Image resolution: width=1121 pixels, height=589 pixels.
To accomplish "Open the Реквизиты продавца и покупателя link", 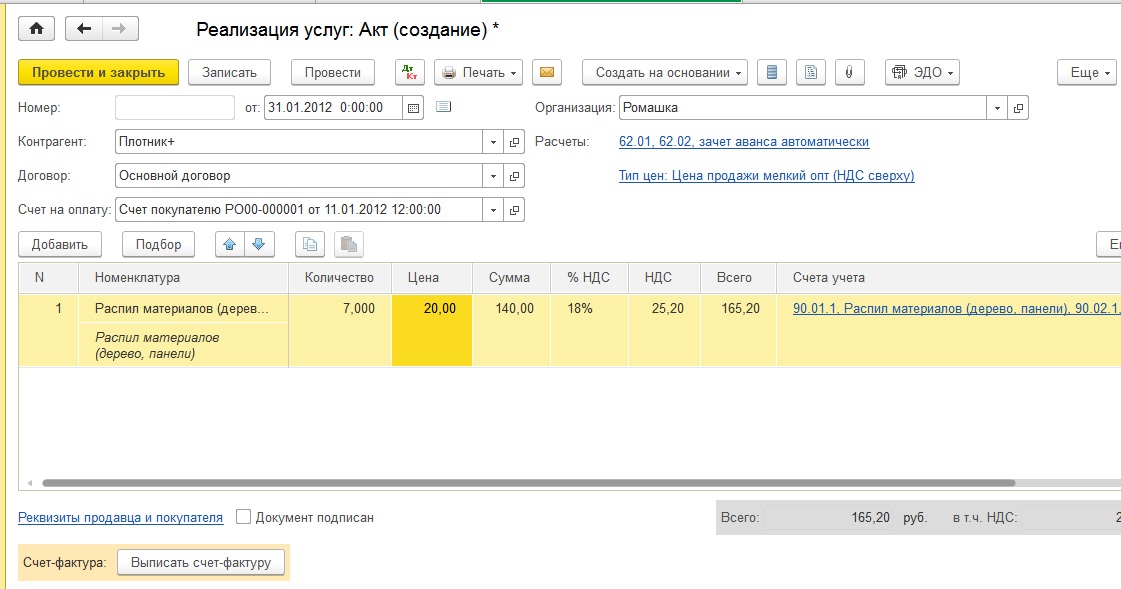I will (120, 517).
